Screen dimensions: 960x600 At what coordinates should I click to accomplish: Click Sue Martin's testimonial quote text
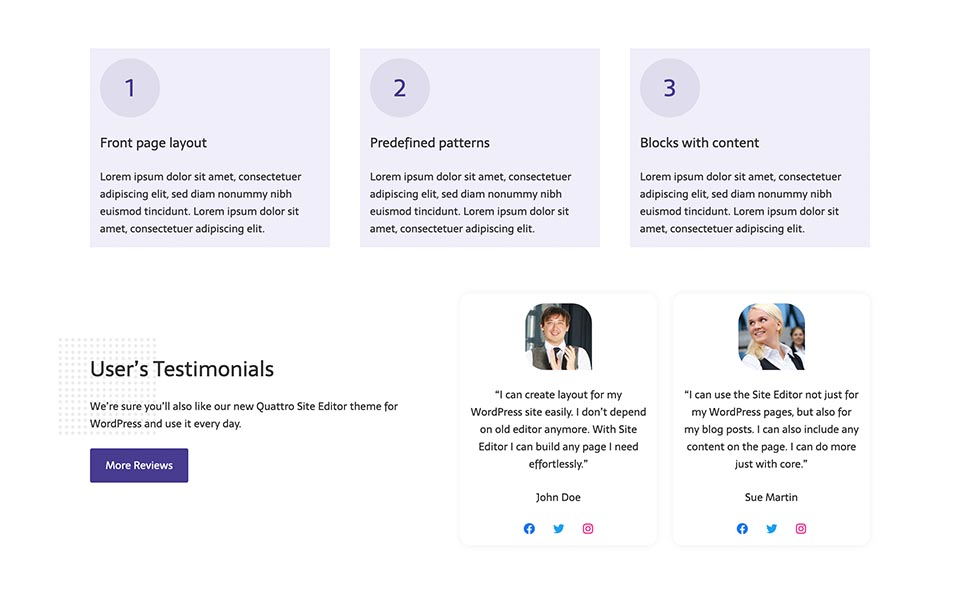click(x=771, y=429)
